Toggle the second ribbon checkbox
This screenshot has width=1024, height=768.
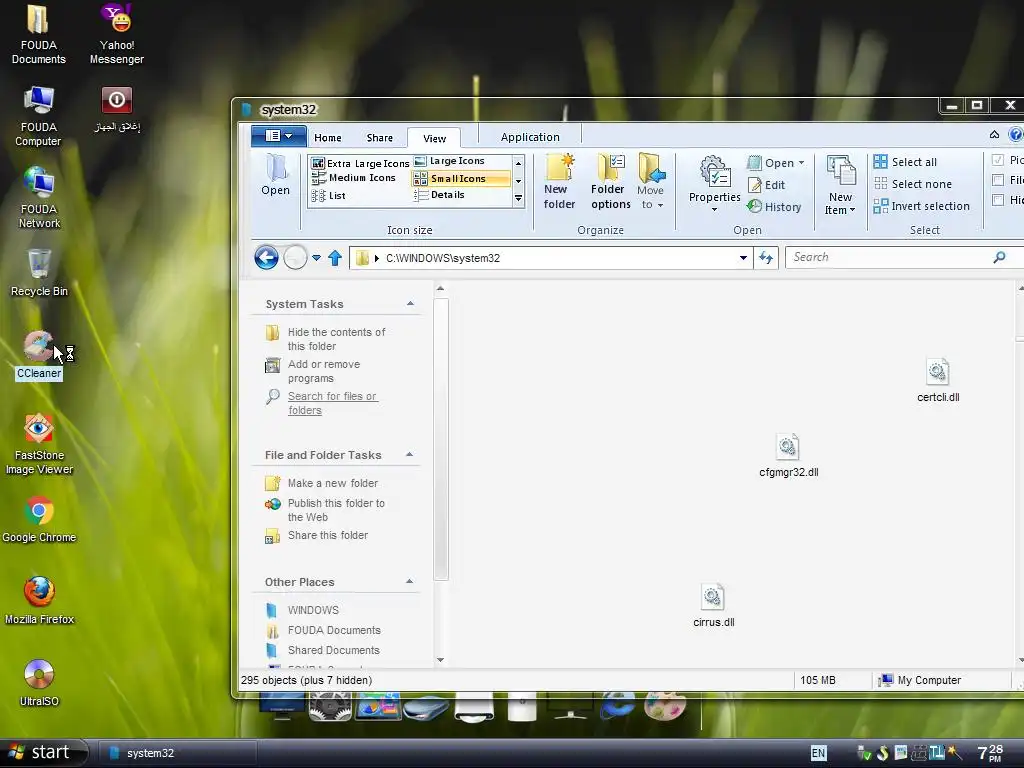pos(998,180)
